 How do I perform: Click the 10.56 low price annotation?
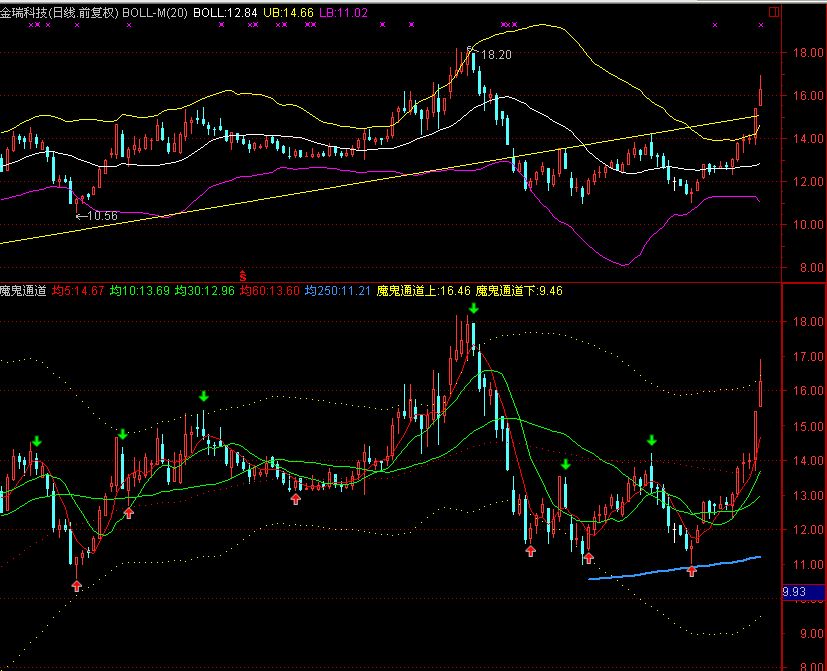pyautogui.click(x=102, y=216)
